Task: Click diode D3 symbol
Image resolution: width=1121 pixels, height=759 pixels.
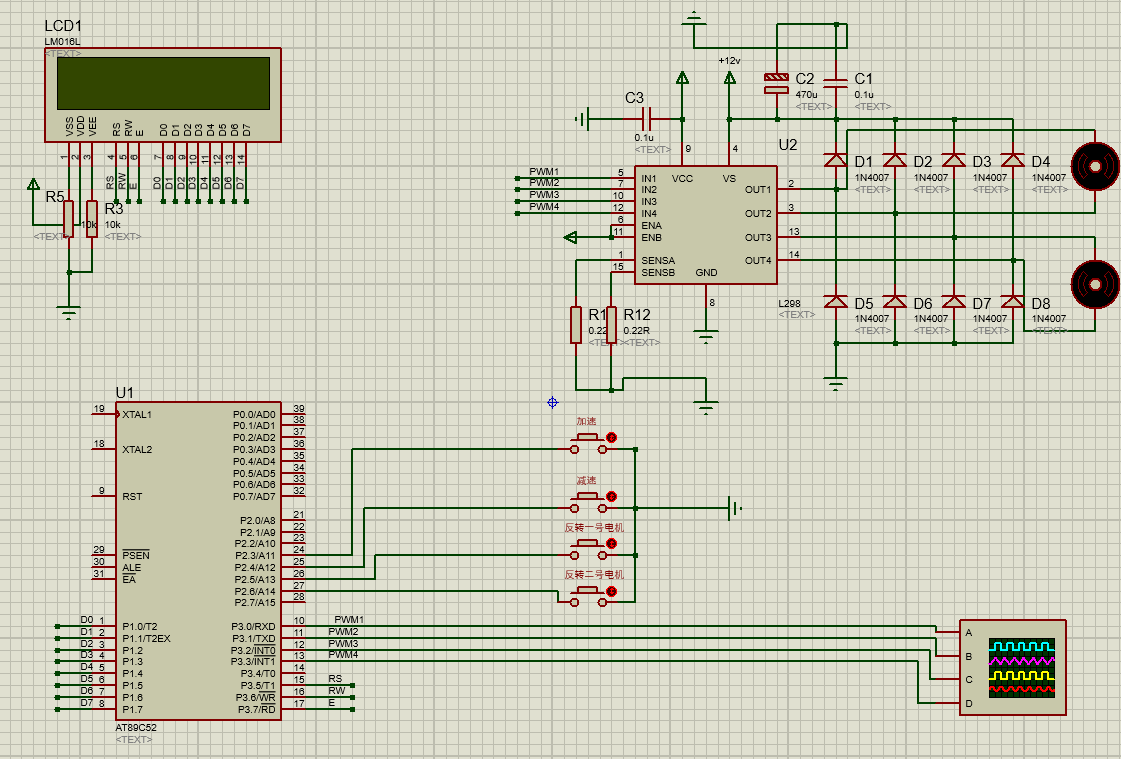Action: pos(954,160)
